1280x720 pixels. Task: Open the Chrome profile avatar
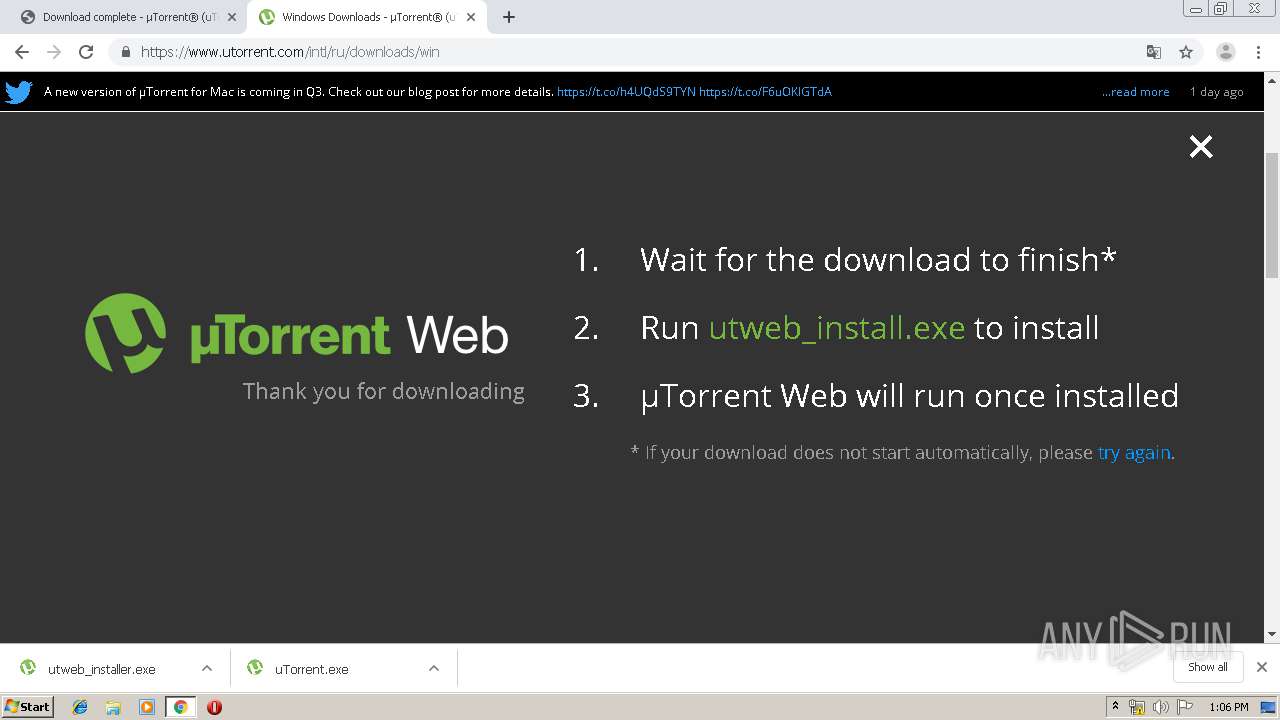coord(1226,52)
